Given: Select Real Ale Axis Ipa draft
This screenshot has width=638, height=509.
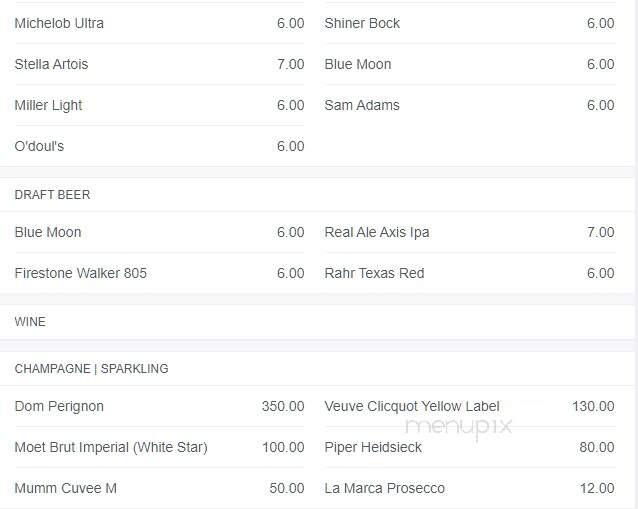Looking at the screenshot, I should pos(470,232).
